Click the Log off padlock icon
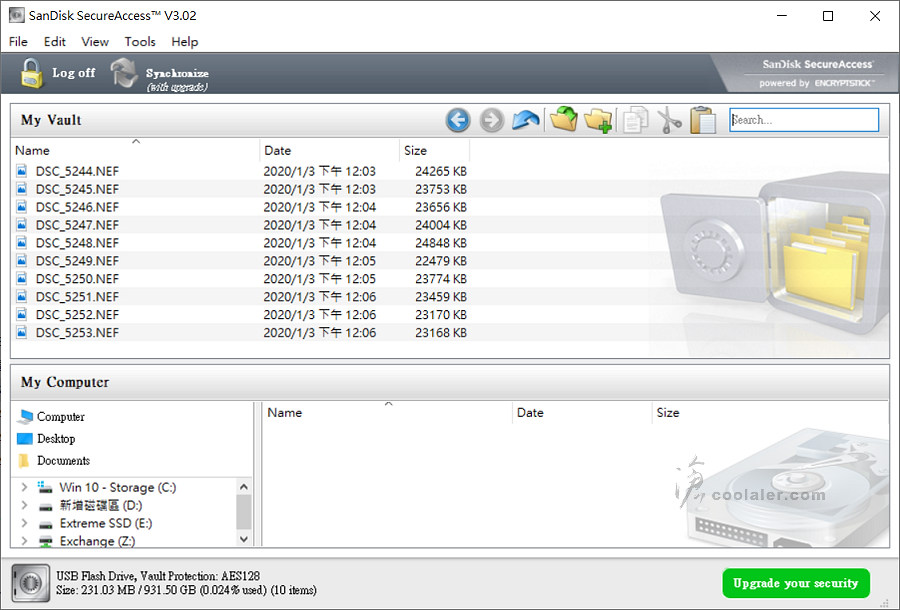Image resolution: width=900 pixels, height=610 pixels. point(33,73)
